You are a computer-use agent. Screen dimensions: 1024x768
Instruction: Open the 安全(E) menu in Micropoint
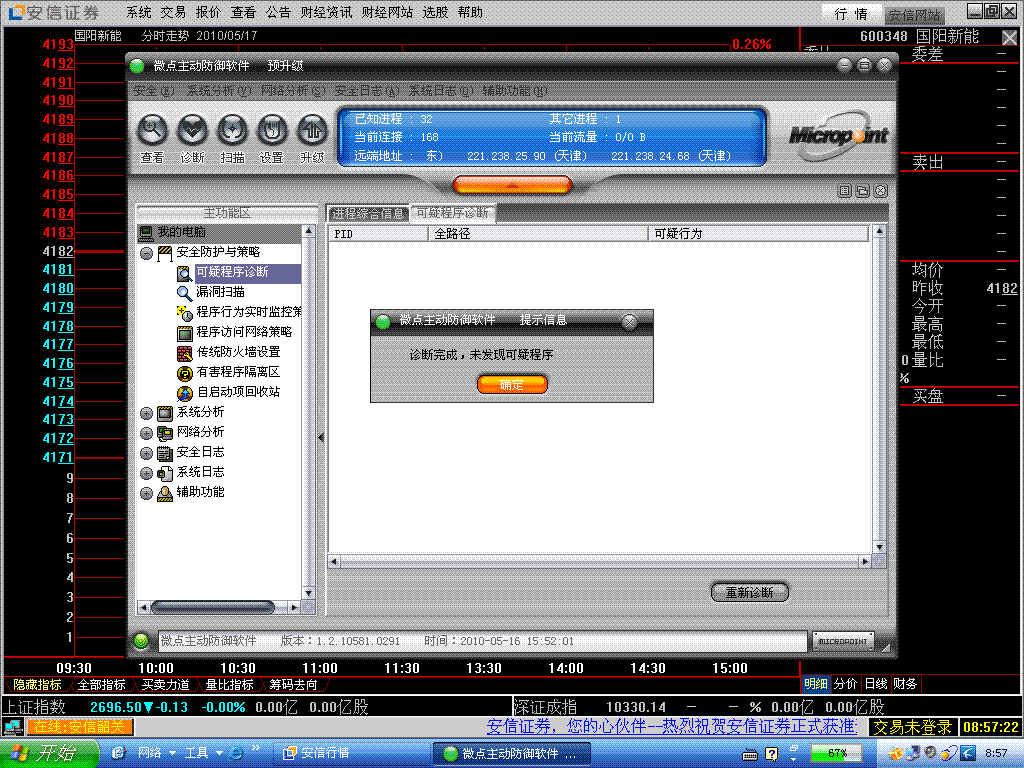point(154,91)
